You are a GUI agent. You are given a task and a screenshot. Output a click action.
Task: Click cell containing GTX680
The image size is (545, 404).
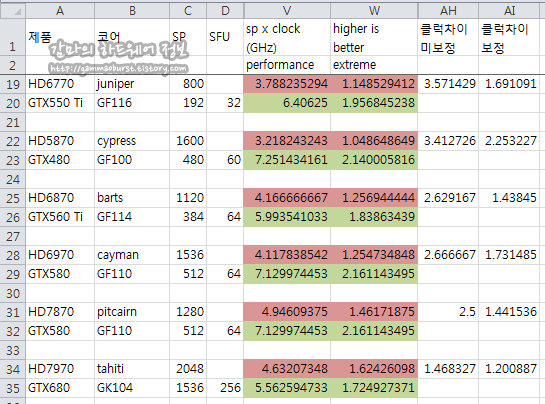[60, 388]
